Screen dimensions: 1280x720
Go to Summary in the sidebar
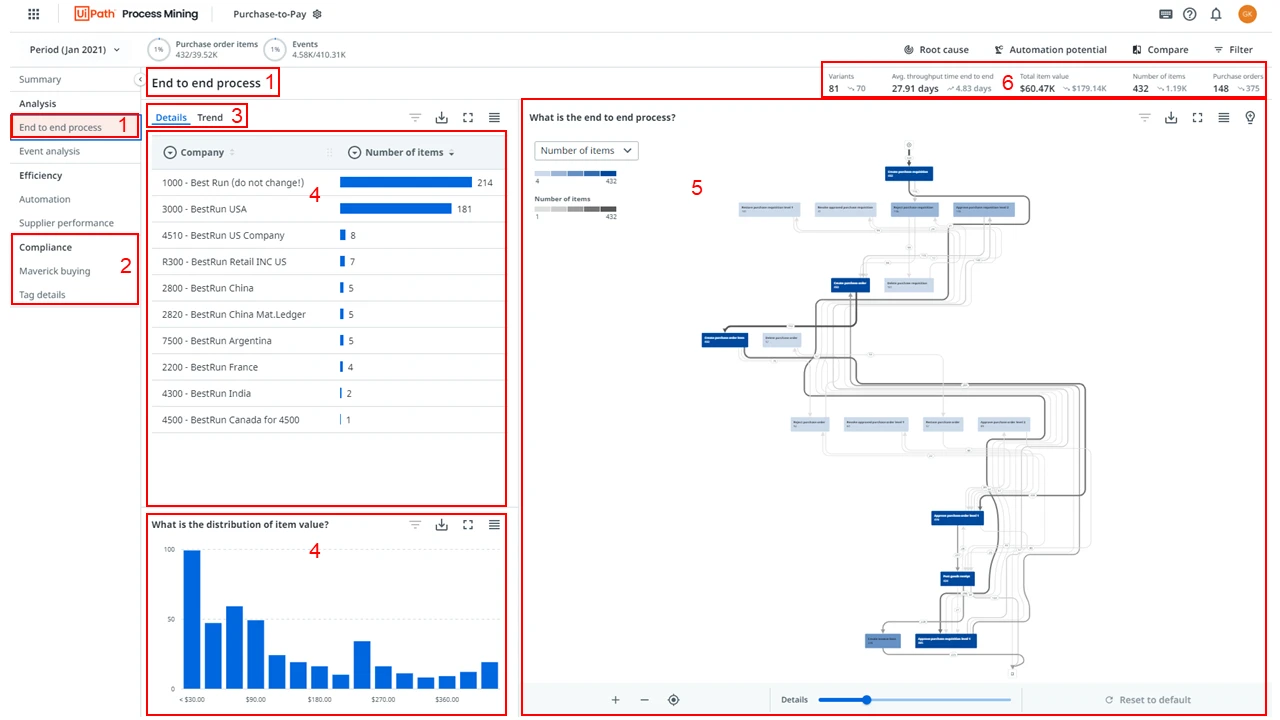pos(40,79)
